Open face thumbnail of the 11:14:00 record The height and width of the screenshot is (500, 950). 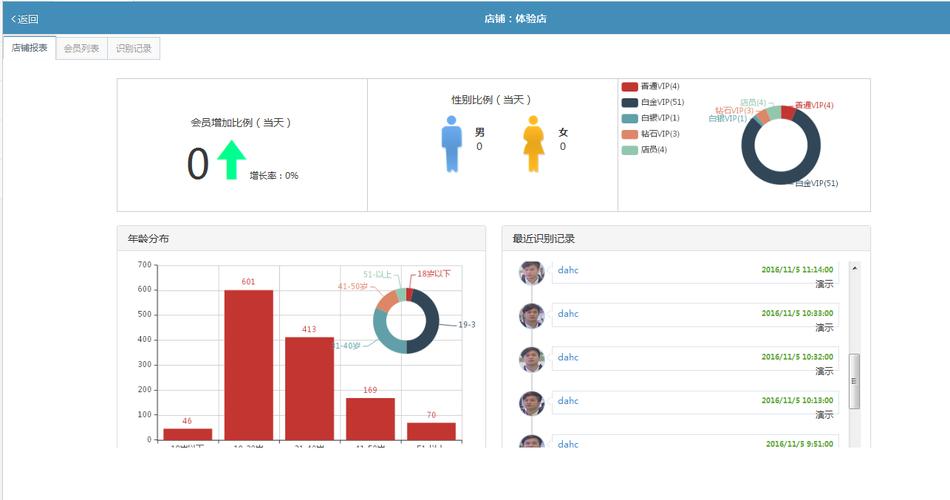pos(532,273)
